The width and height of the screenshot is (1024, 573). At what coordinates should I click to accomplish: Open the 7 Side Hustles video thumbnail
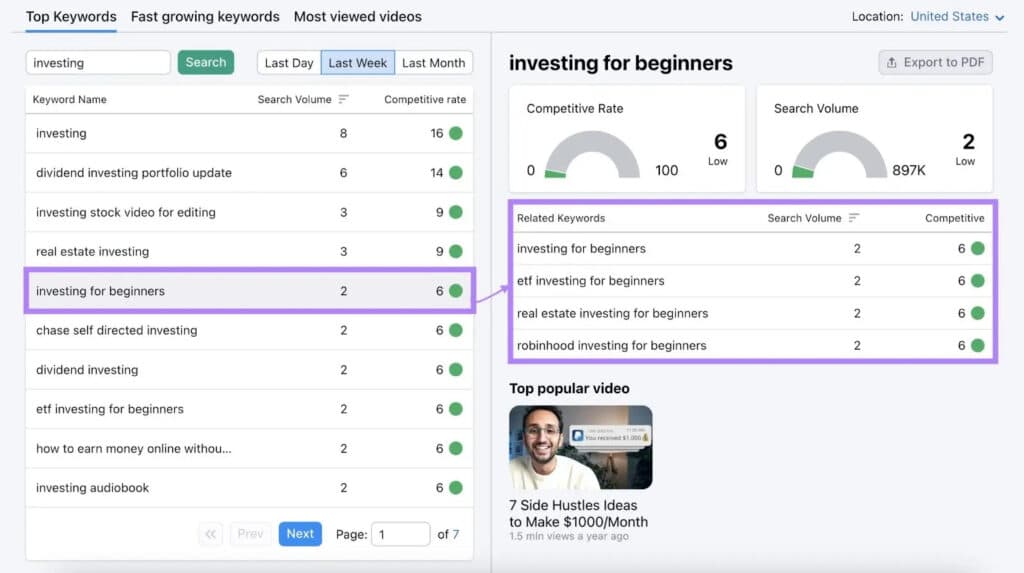(x=580, y=447)
